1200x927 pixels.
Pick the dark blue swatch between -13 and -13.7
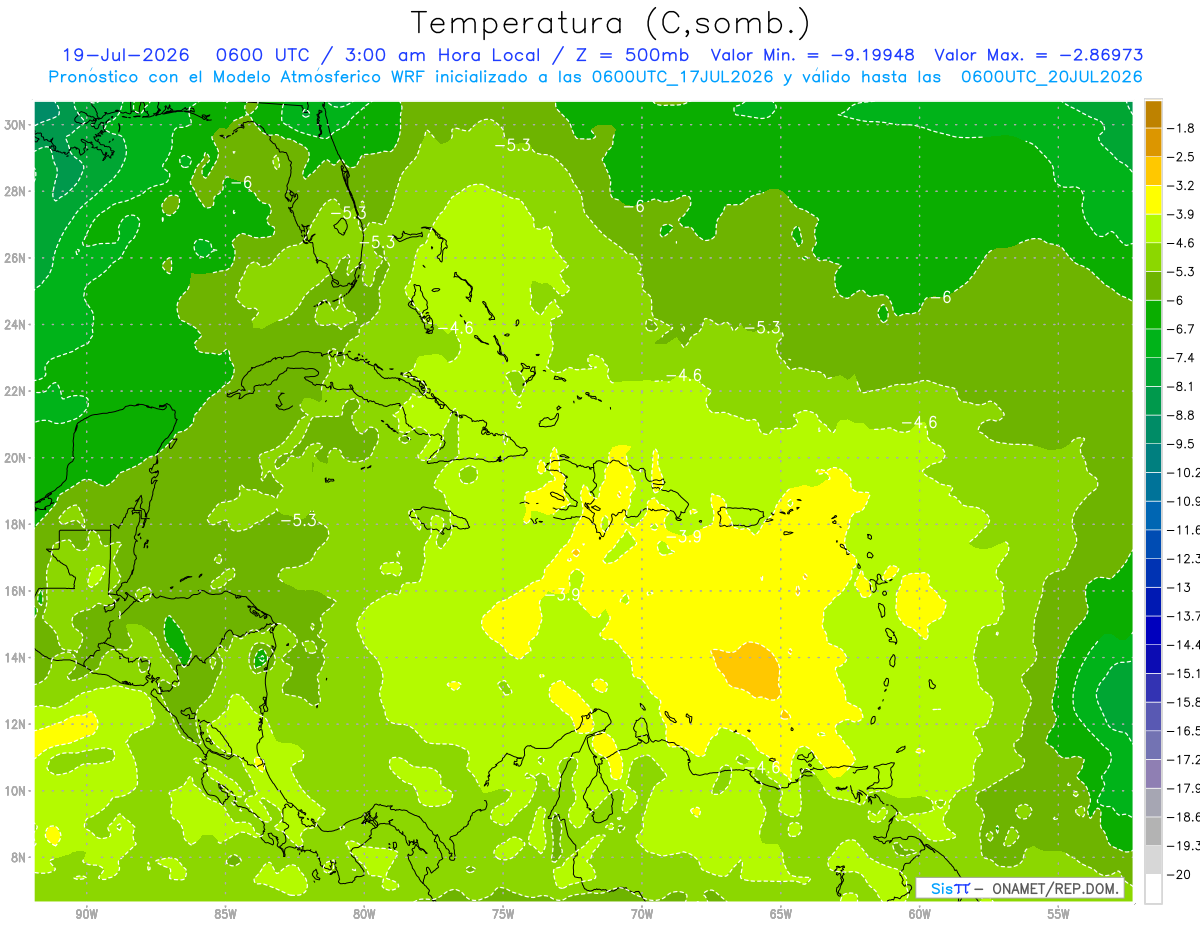point(1153,602)
